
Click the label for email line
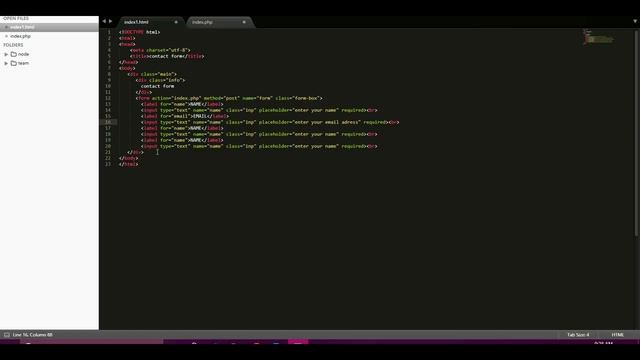185,116
